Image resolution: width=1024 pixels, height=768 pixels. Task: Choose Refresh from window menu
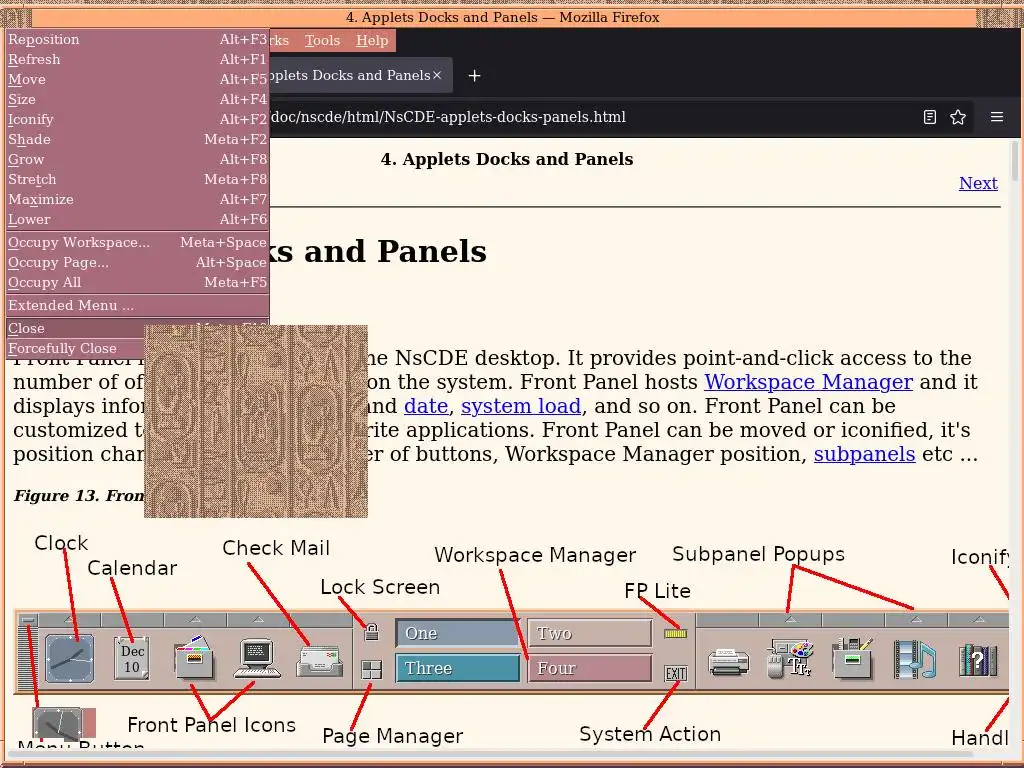pyautogui.click(x=137, y=59)
